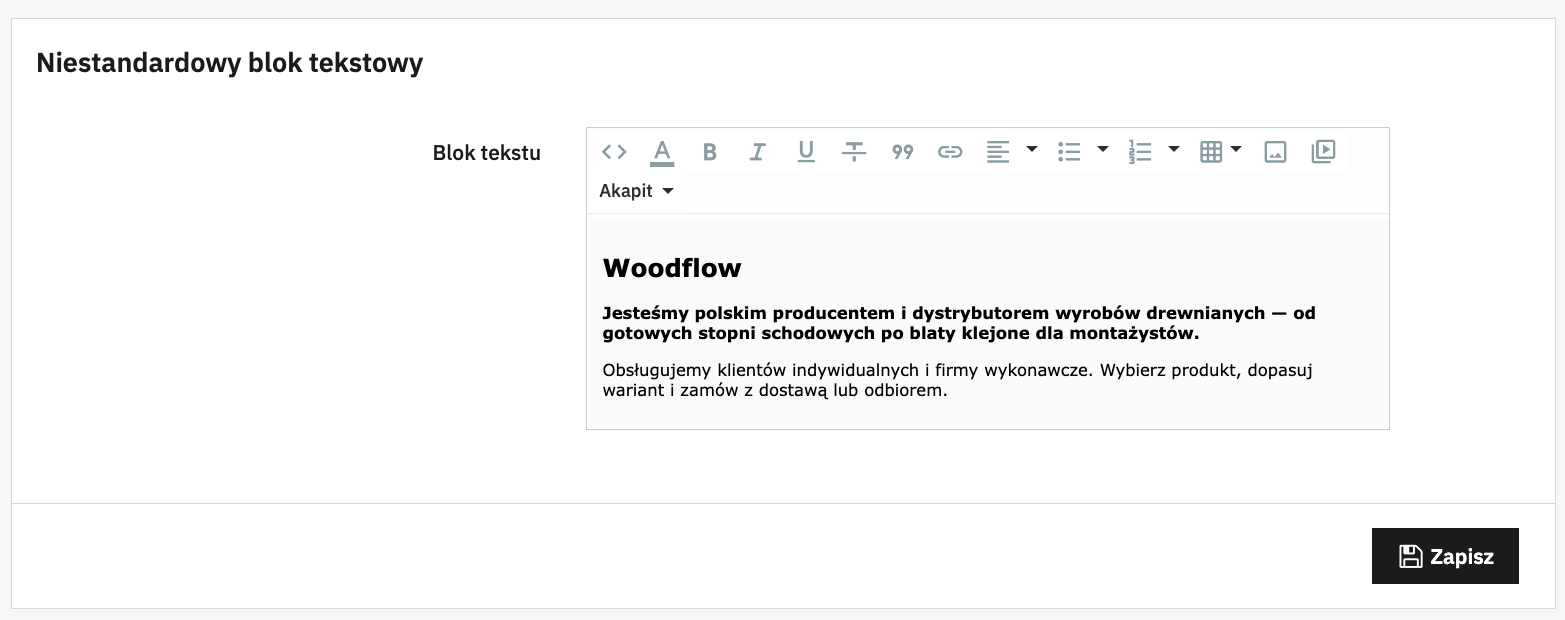Underline the selected text
1565x620 pixels.
(x=806, y=152)
